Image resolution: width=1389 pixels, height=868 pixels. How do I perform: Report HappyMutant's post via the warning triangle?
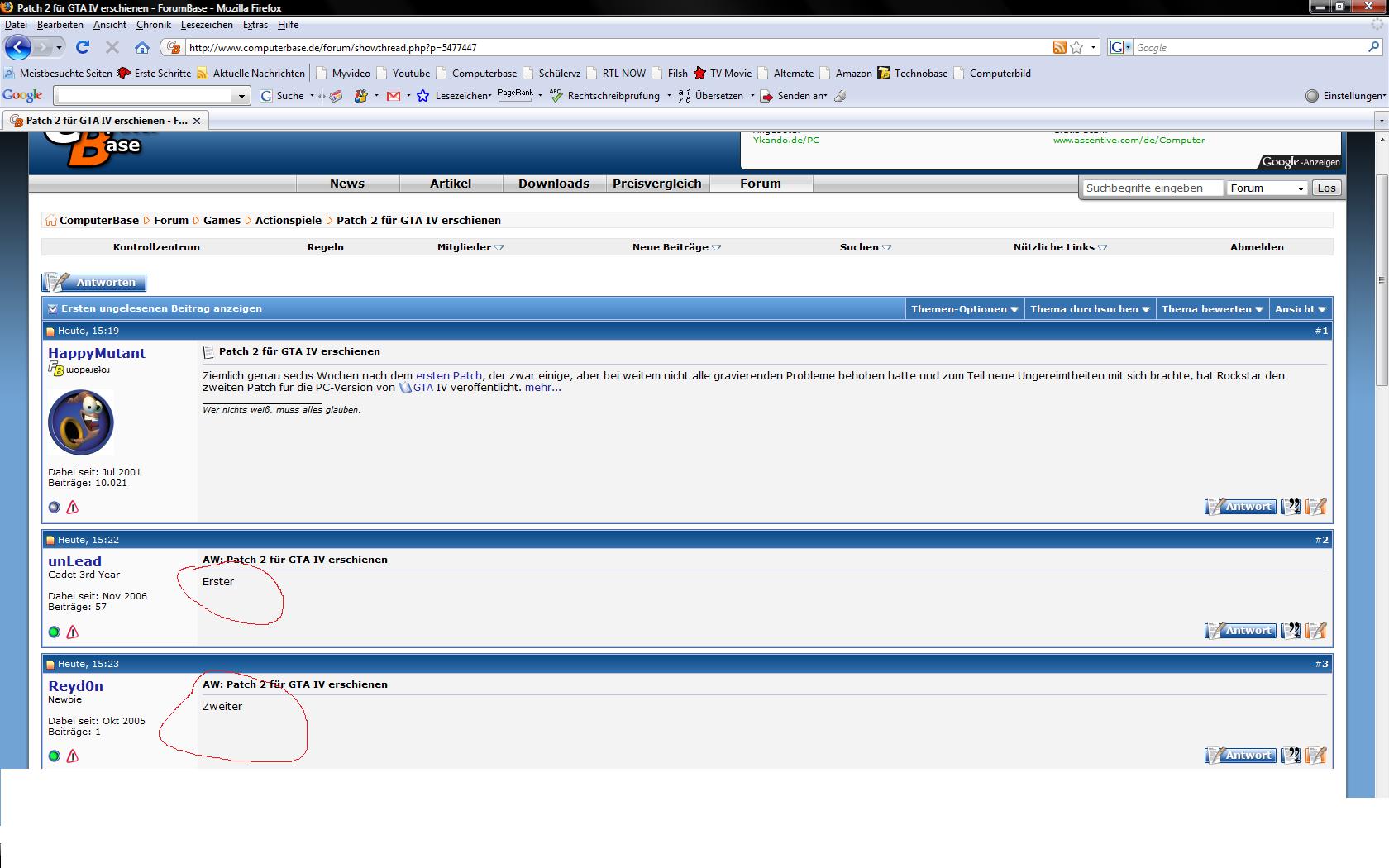(x=73, y=508)
